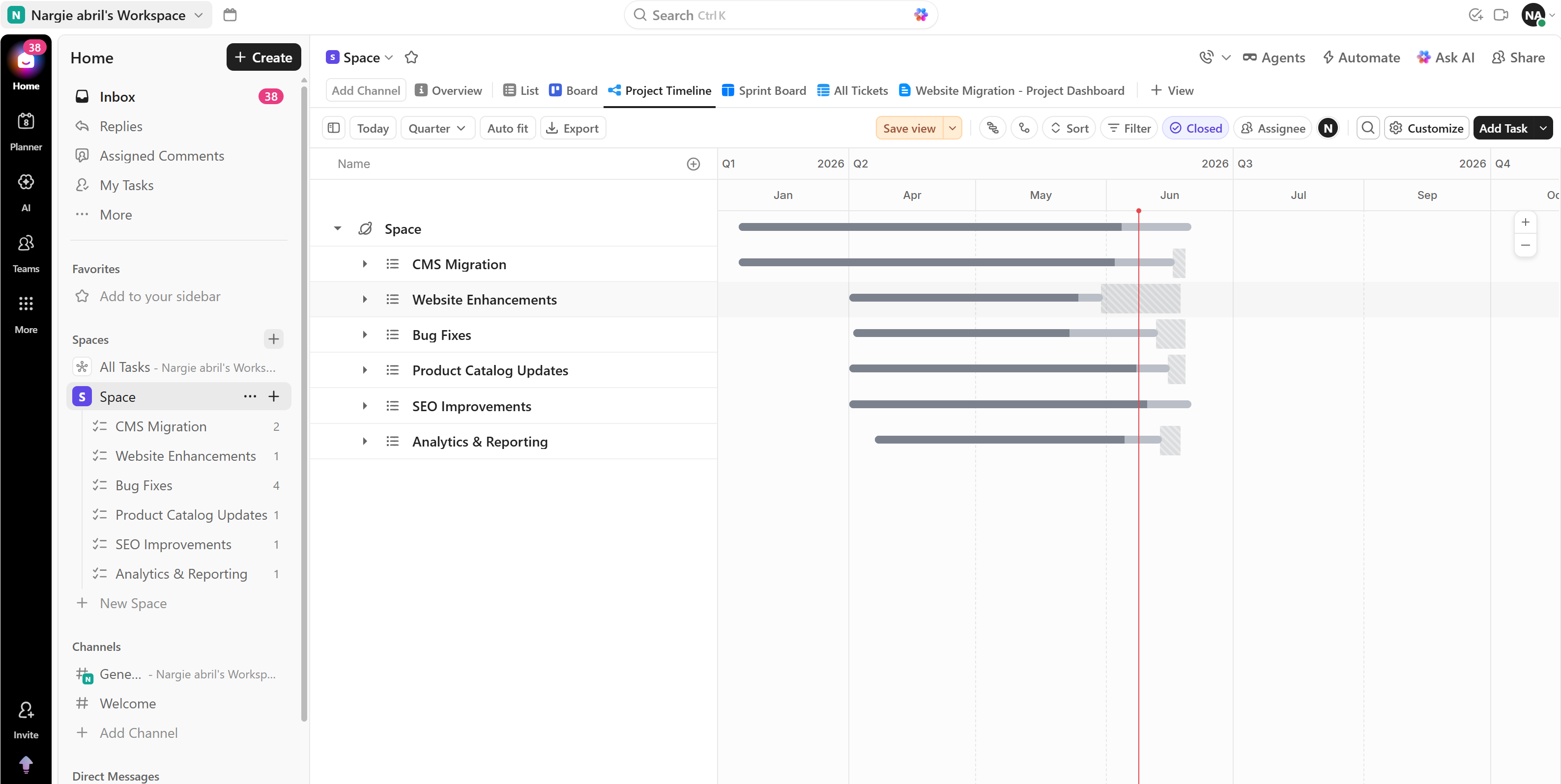Click the N assignee avatar filter
1561x784 pixels.
(x=1328, y=128)
